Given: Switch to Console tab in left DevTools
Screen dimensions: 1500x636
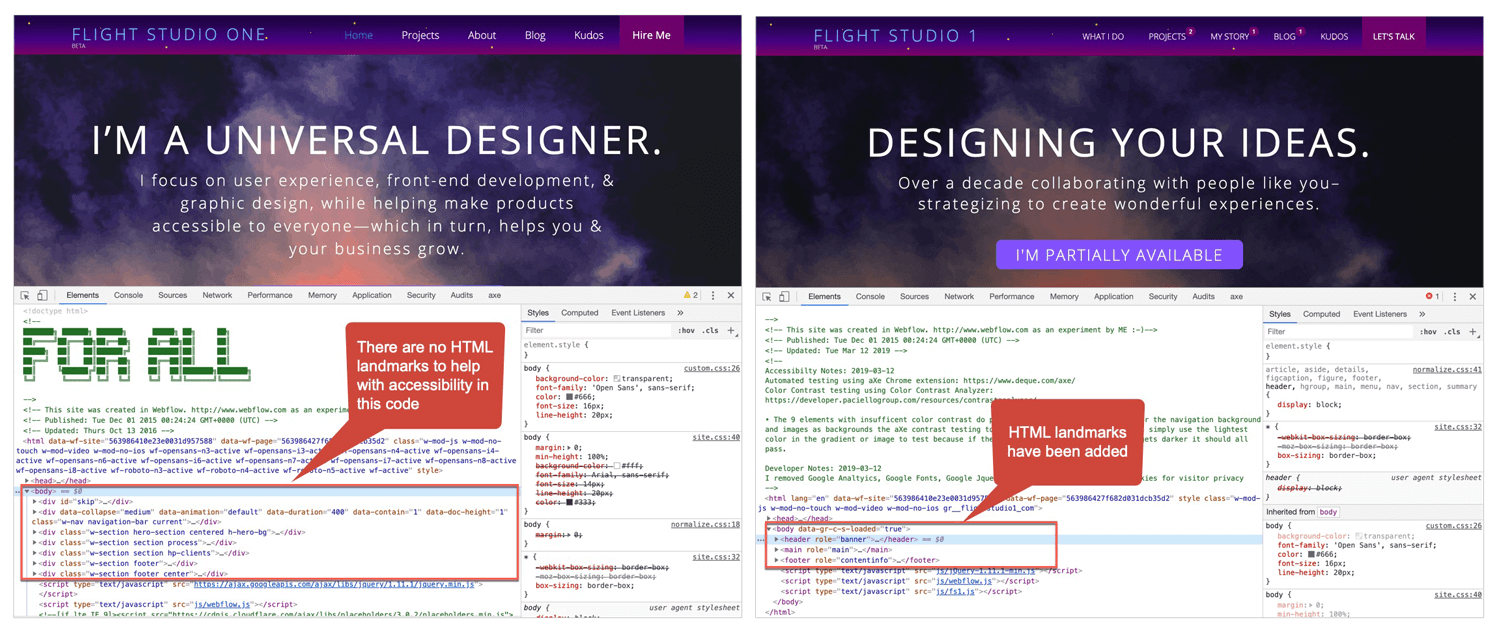Looking at the screenshot, I should (128, 296).
